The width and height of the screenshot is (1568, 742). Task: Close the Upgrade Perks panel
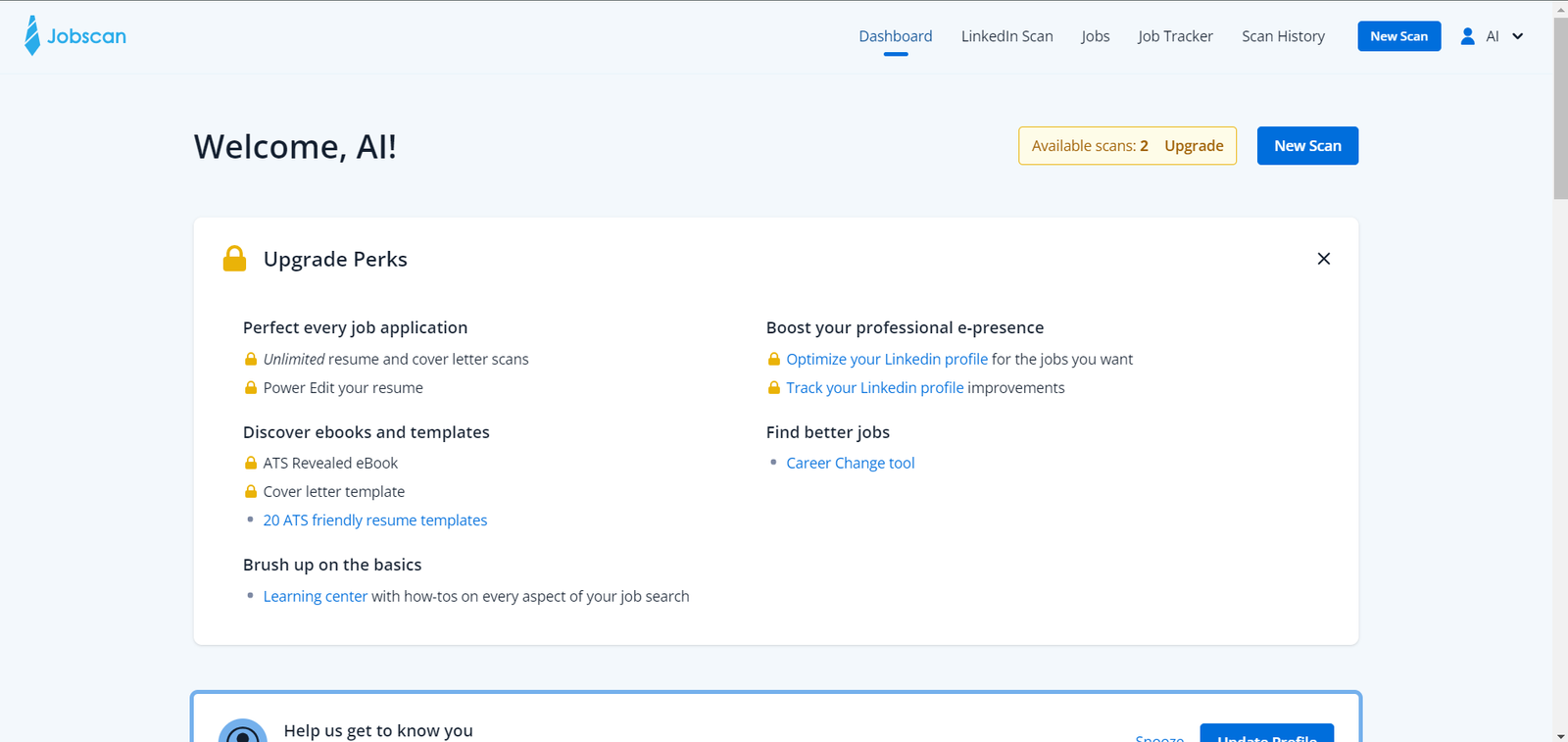(1323, 259)
